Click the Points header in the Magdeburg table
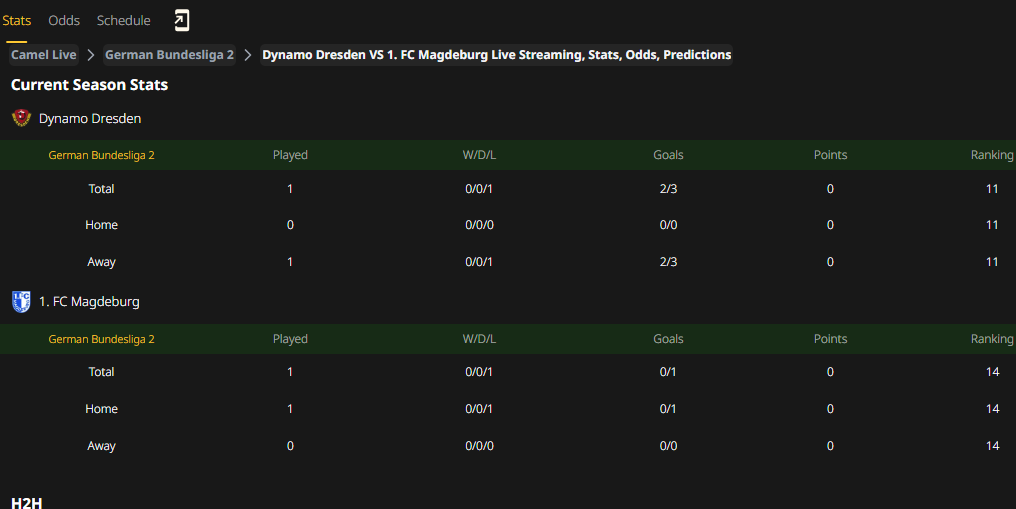Screen dimensions: 1016x509 point(830,339)
